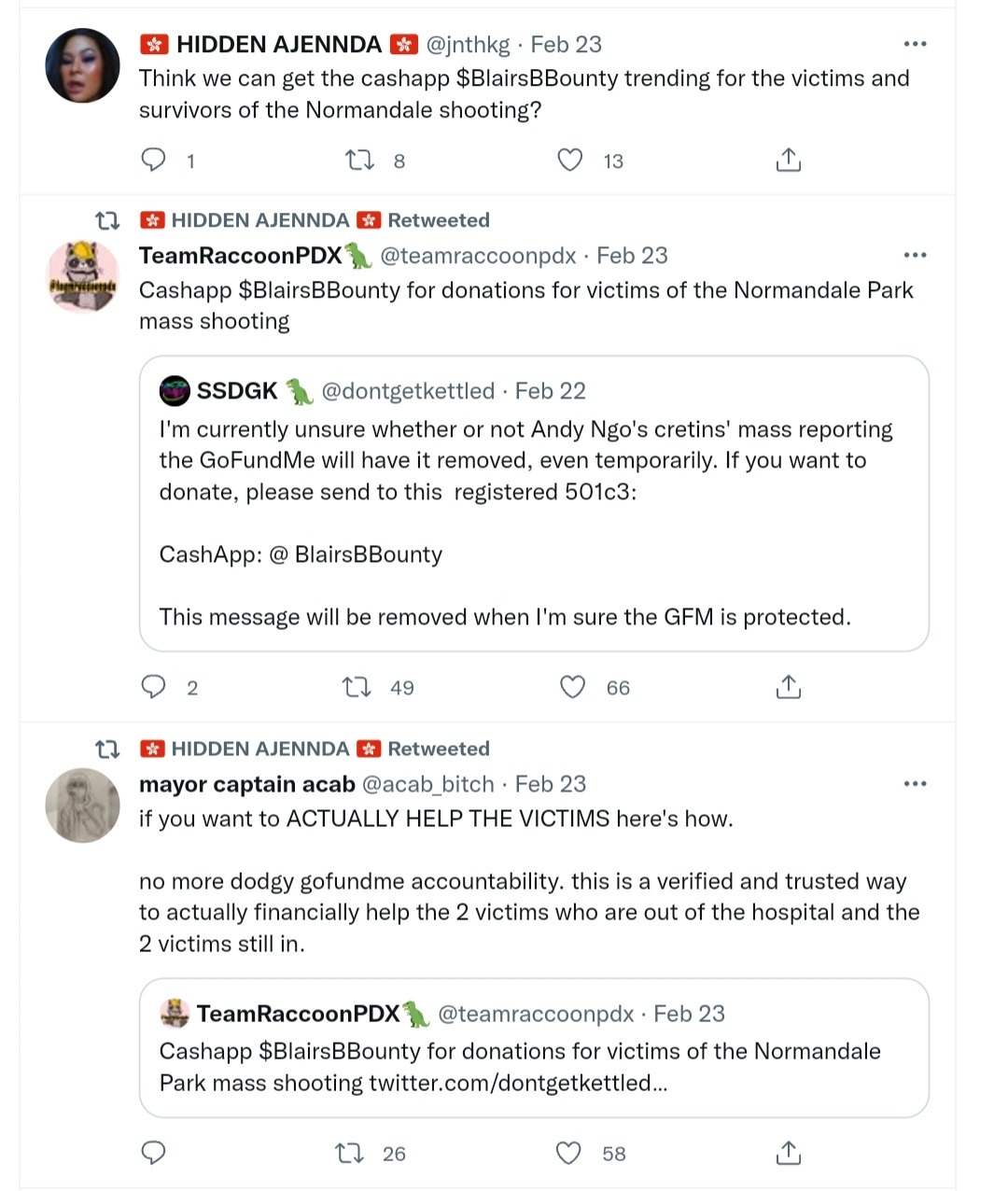The width and height of the screenshot is (1008, 1191).
Task: Reply to the HIDDEN AJENNDA cashapp tweet
Action: pyautogui.click(x=153, y=161)
